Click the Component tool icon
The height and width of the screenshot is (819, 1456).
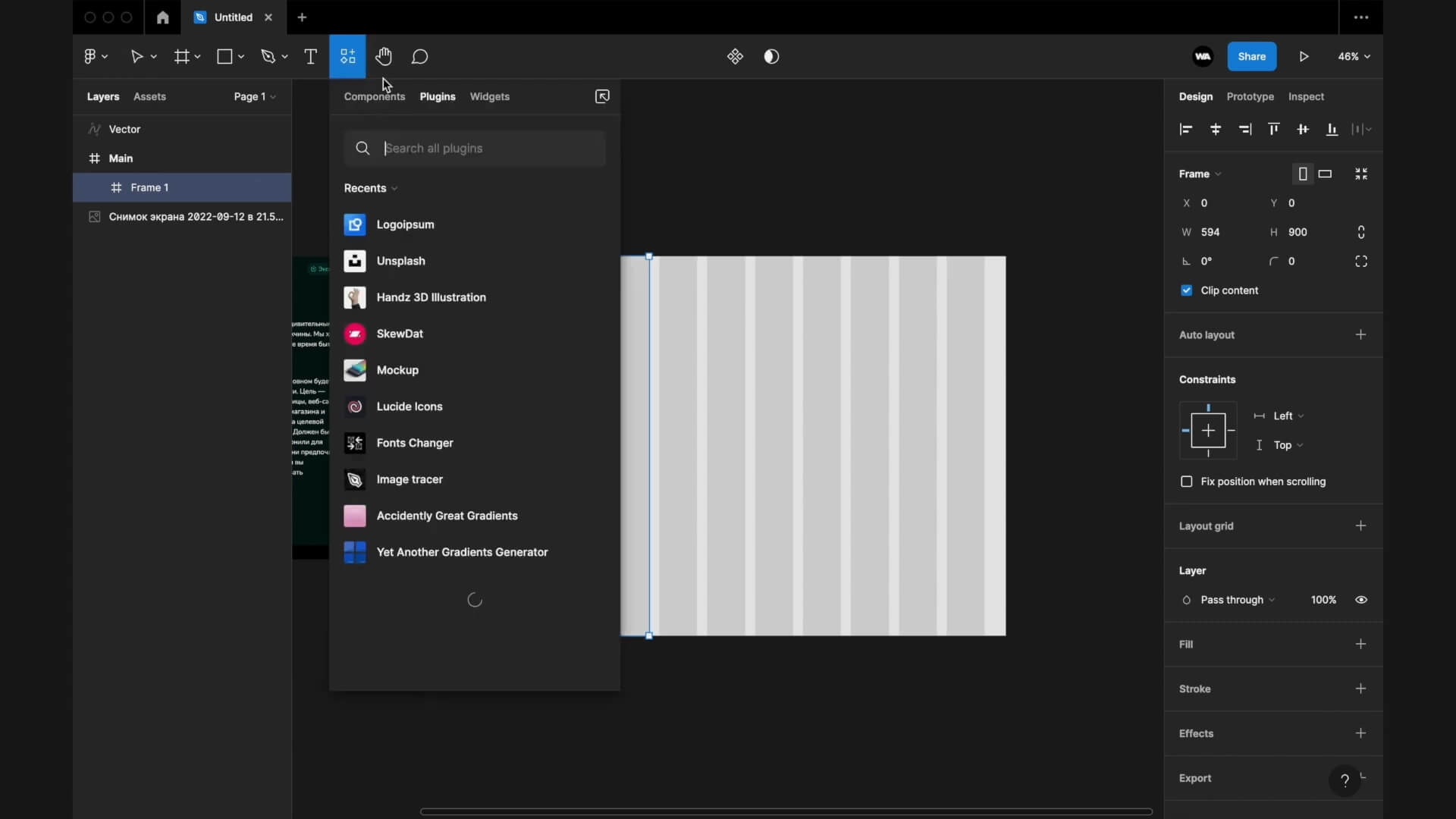pyautogui.click(x=347, y=56)
